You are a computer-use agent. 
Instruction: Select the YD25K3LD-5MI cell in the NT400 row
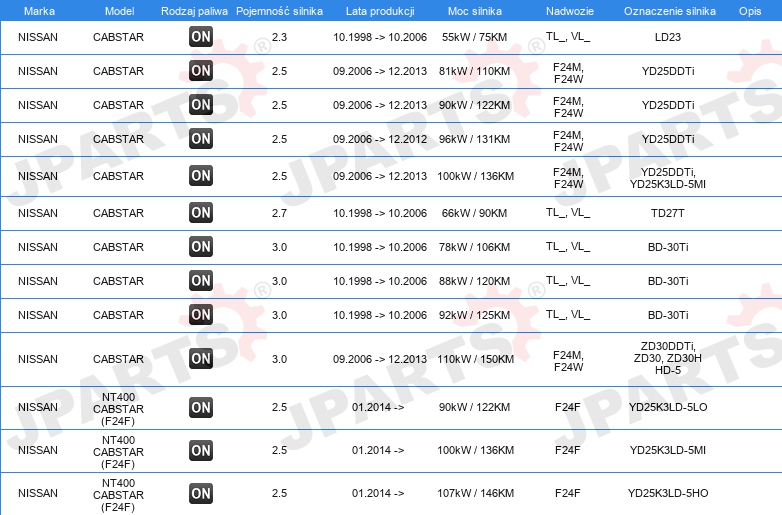668,450
